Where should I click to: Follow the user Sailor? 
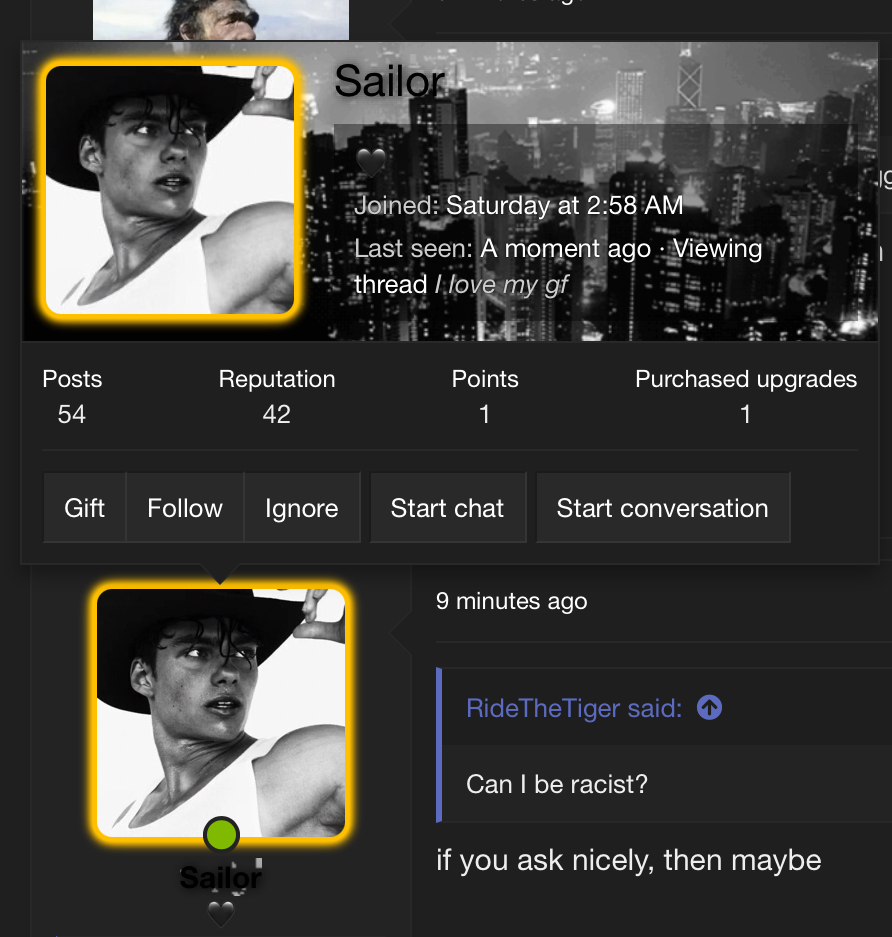point(185,508)
